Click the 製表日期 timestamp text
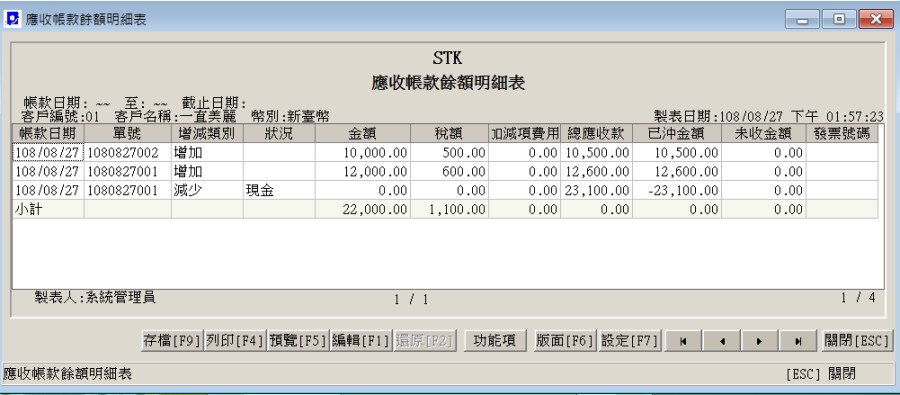This screenshot has width=900, height=395. click(x=769, y=116)
